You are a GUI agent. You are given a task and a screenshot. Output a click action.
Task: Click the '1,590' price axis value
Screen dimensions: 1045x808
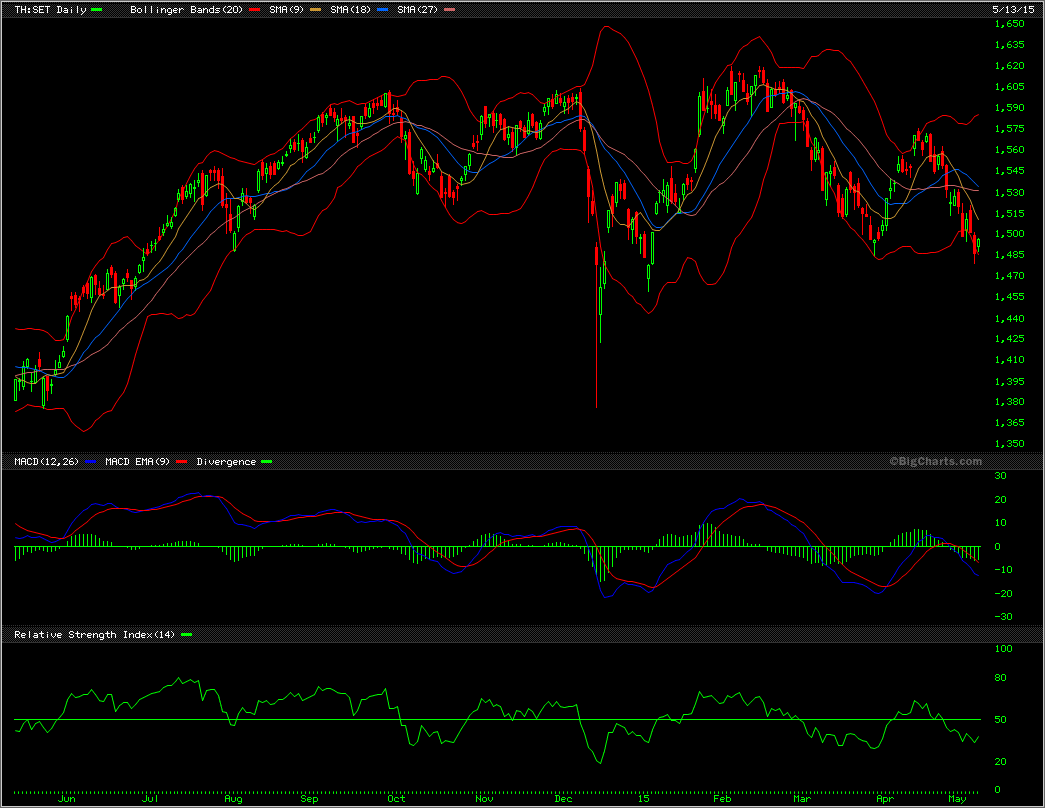1009,107
